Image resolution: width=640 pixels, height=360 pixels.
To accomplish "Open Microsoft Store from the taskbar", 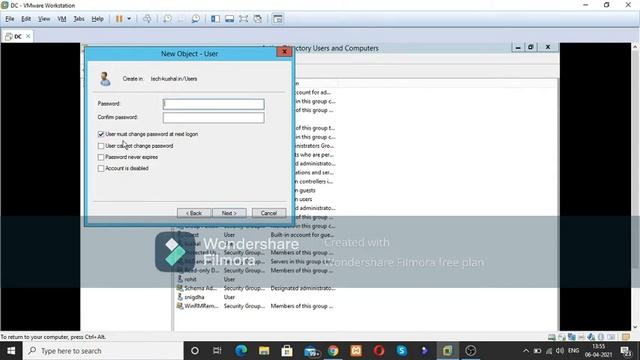I will click(287, 351).
